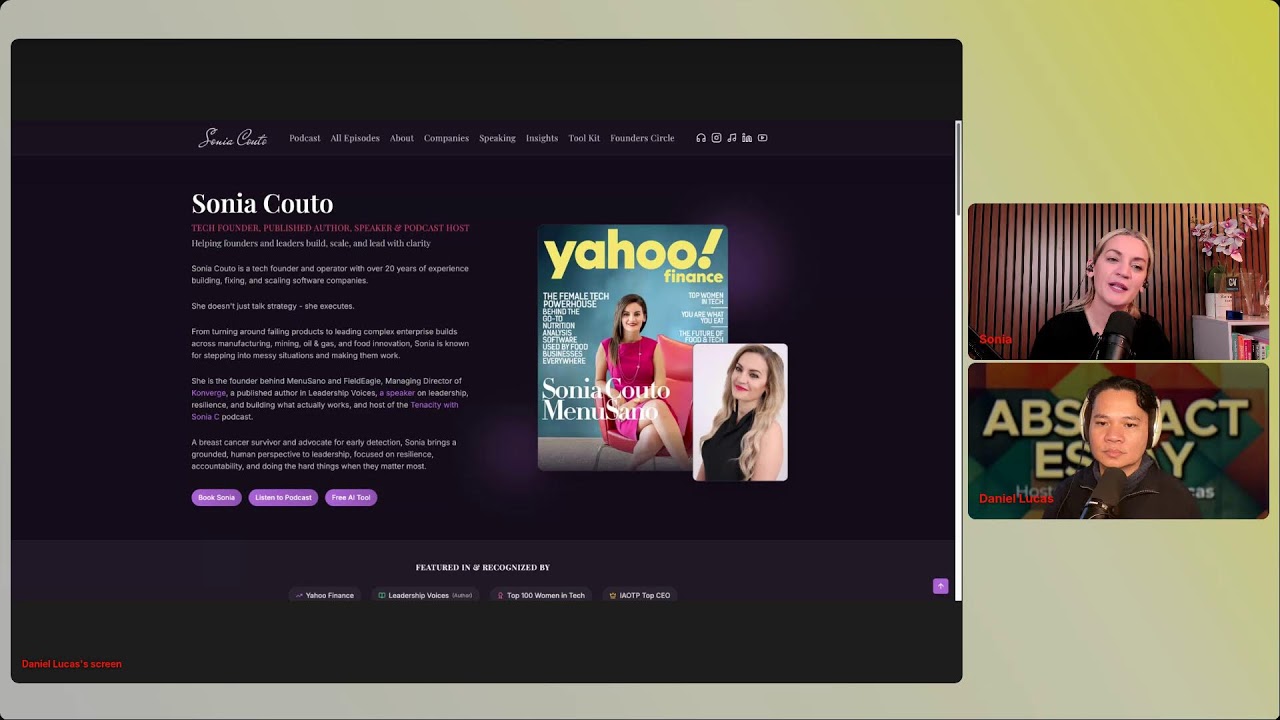The height and width of the screenshot is (720, 1280).
Task: Click the Book Sonia button
Action: click(216, 497)
